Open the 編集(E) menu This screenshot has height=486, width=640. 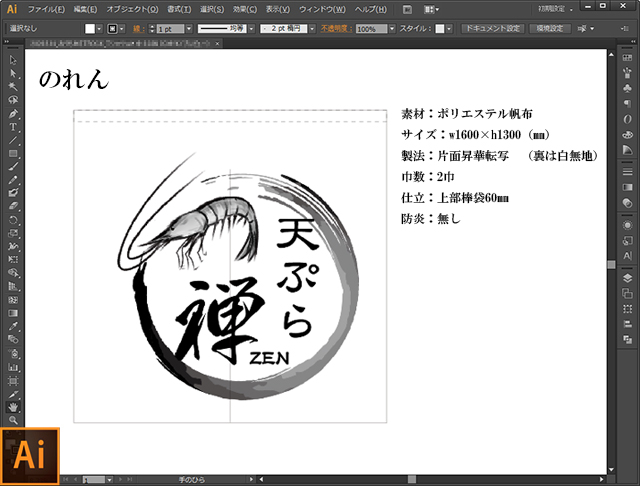85,9
